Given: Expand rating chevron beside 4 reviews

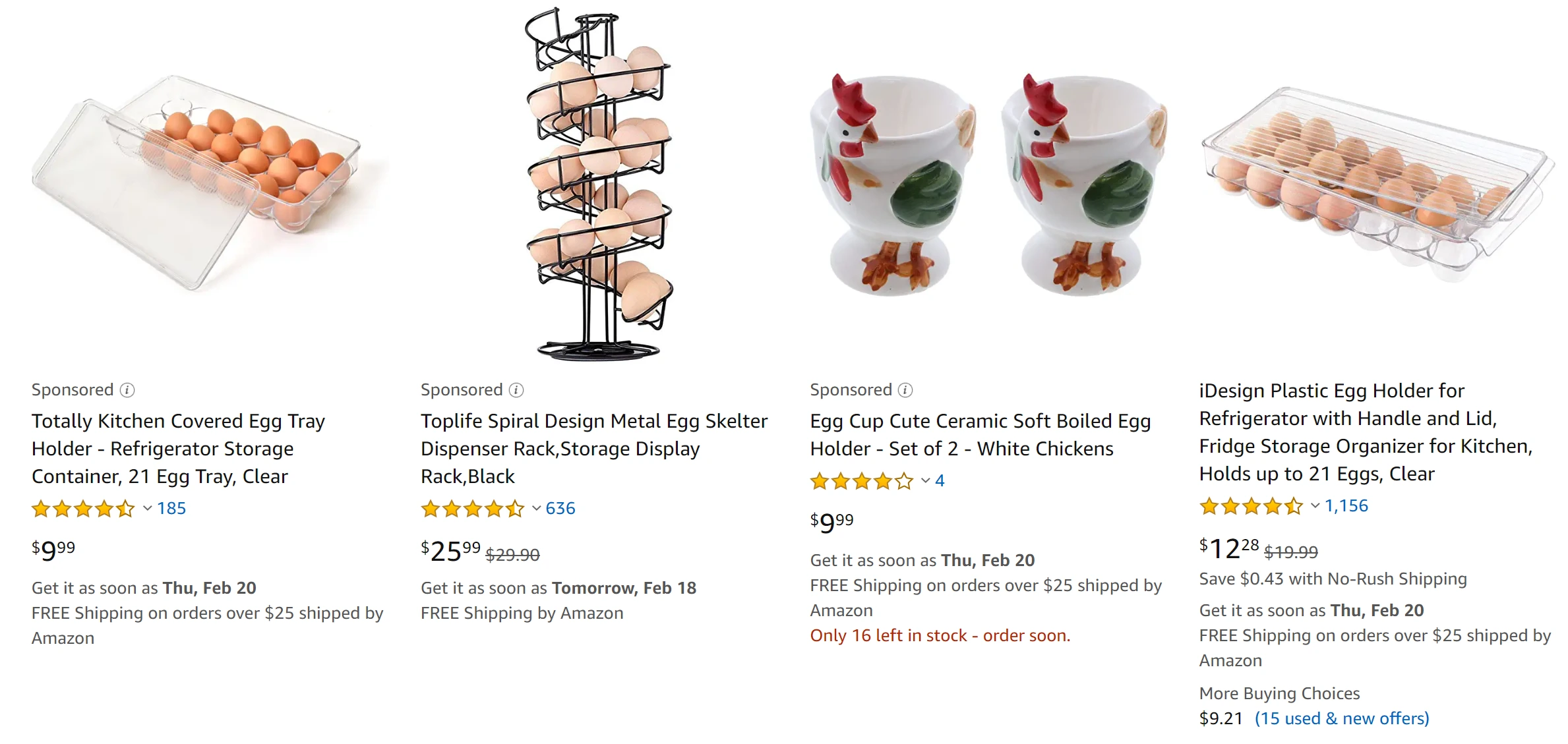Looking at the screenshot, I should tap(926, 480).
